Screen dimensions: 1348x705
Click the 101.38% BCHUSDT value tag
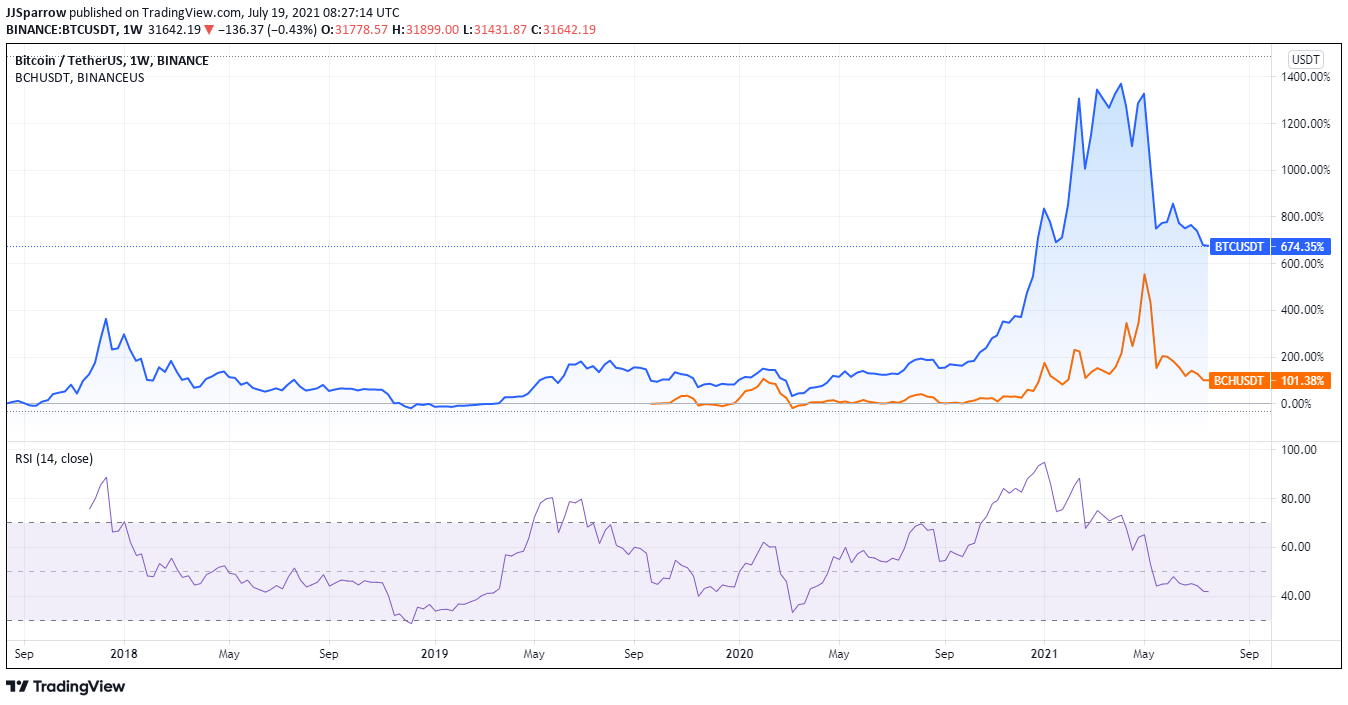click(x=1302, y=381)
